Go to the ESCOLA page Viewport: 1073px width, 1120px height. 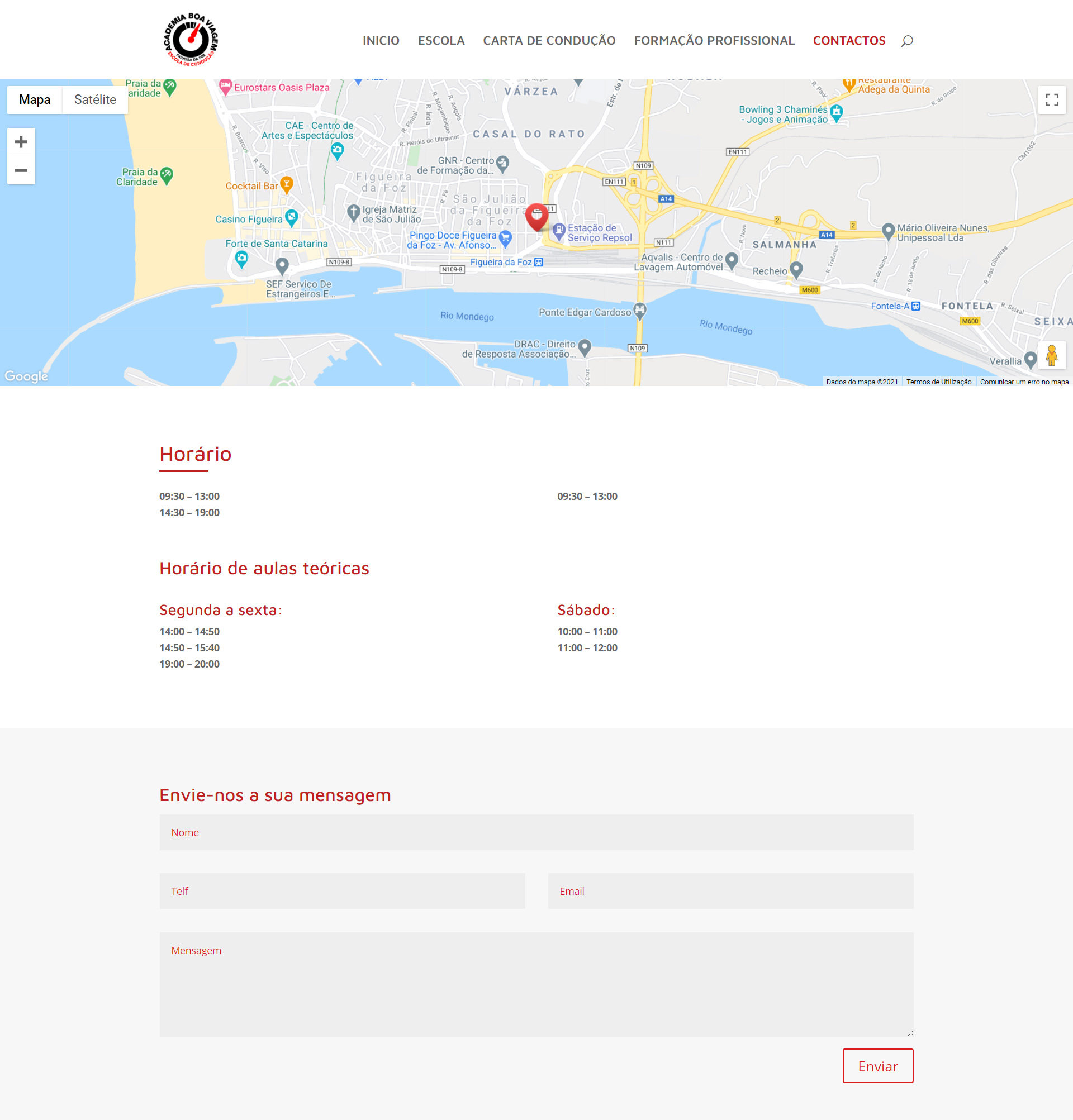click(441, 41)
